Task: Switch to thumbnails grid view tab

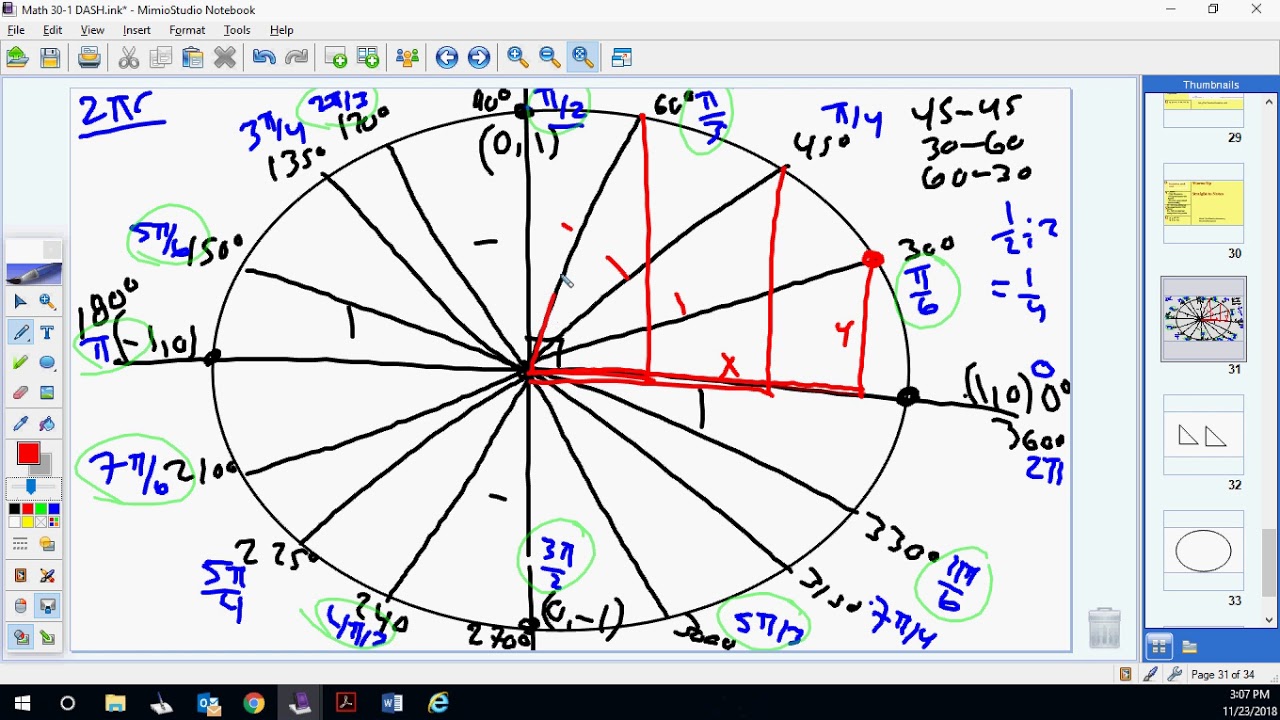Action: click(x=1159, y=646)
